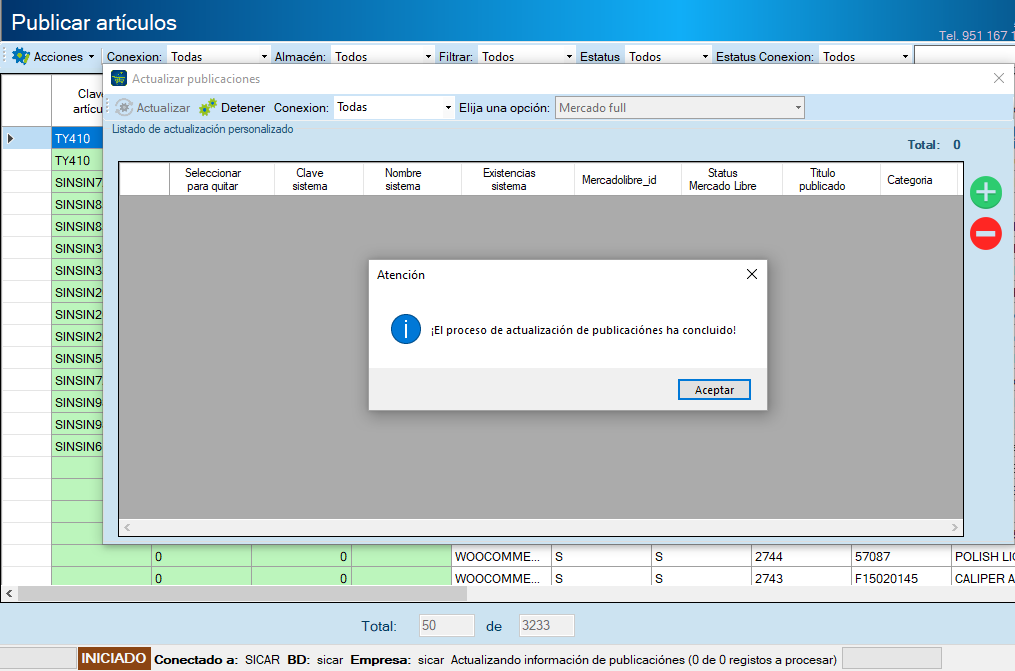Click the main grid's horizontal scrollbar left arrow
This screenshot has height=671, width=1015.
click(x=9, y=593)
